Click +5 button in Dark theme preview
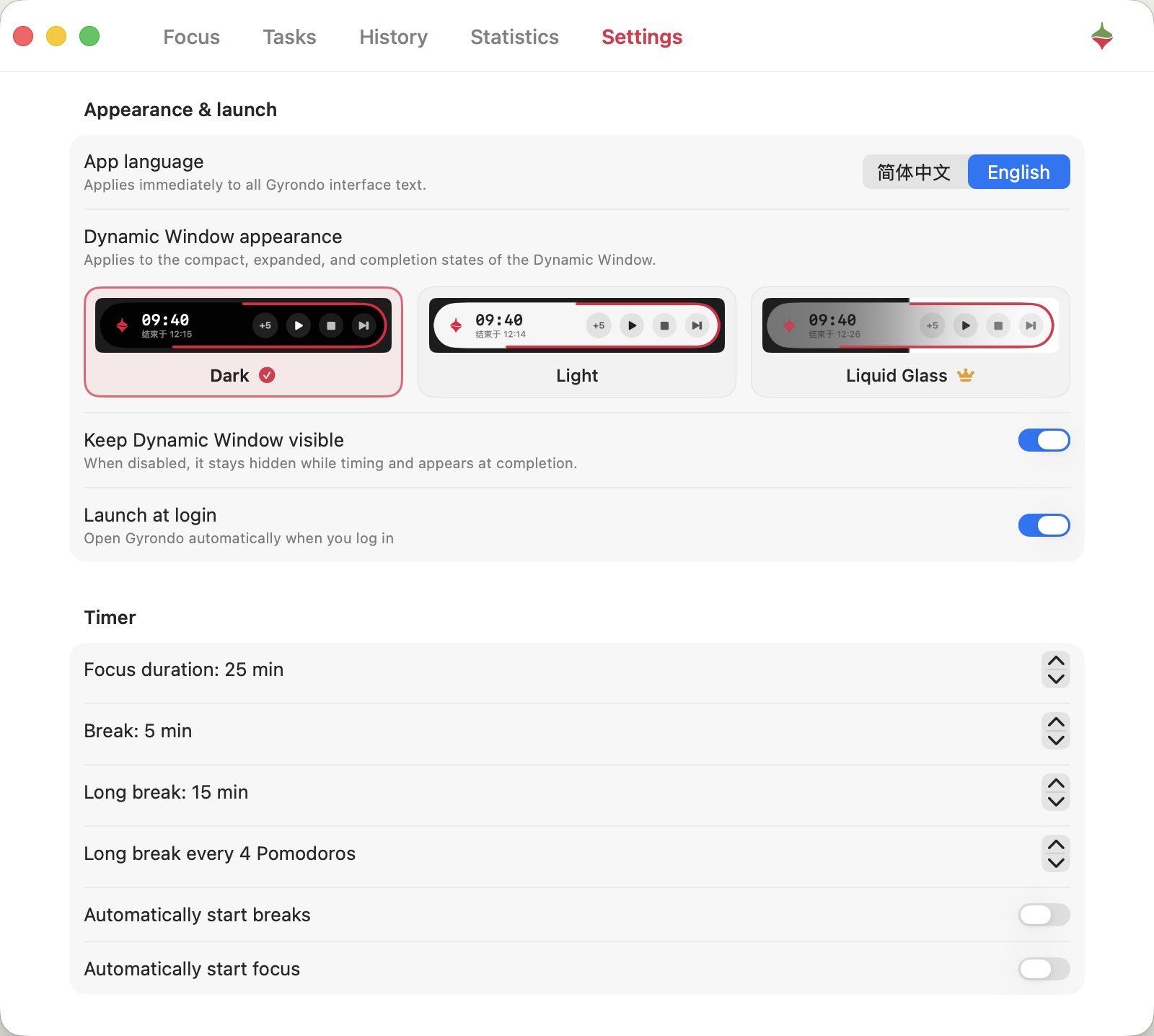1154x1036 pixels. click(265, 325)
